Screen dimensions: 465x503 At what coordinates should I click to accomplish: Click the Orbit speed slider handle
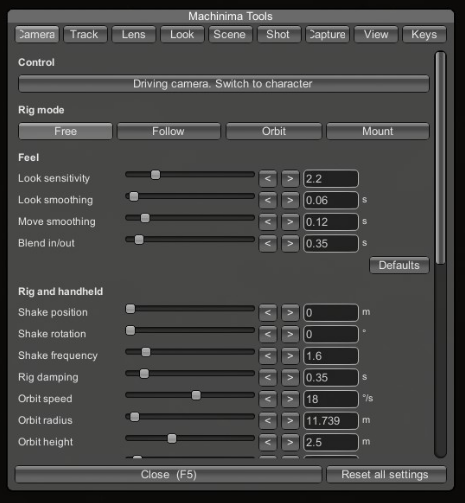(196, 395)
